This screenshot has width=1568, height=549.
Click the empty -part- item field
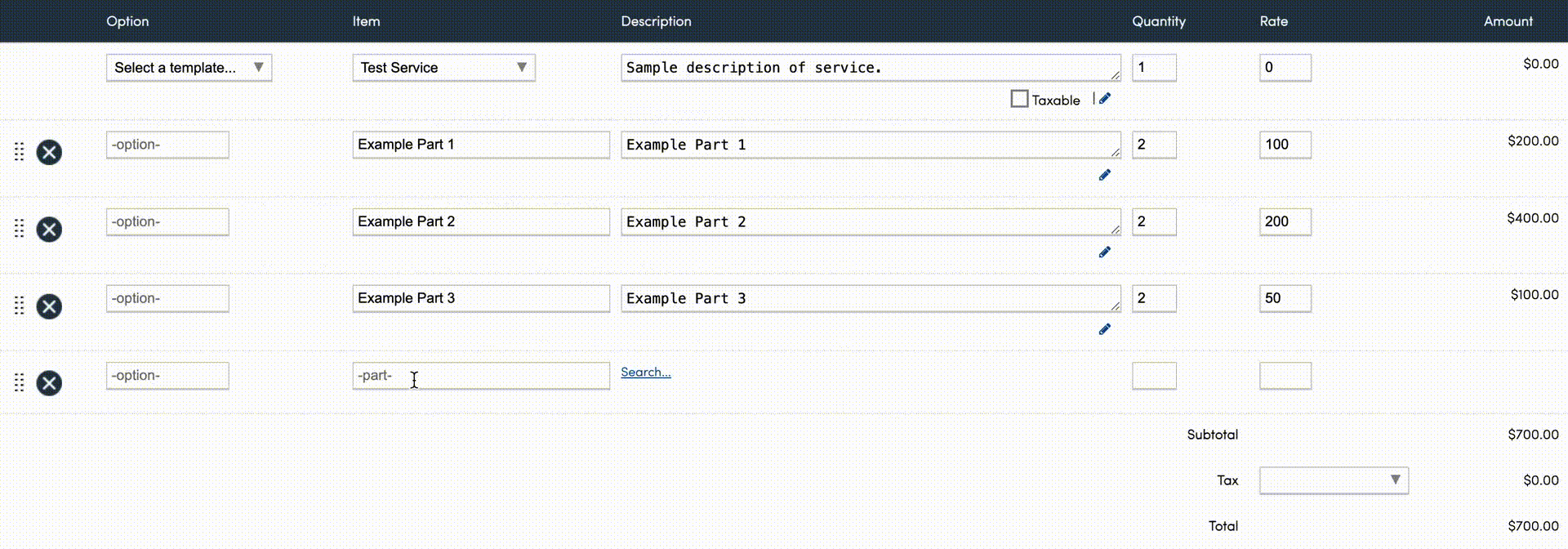pyautogui.click(x=481, y=376)
